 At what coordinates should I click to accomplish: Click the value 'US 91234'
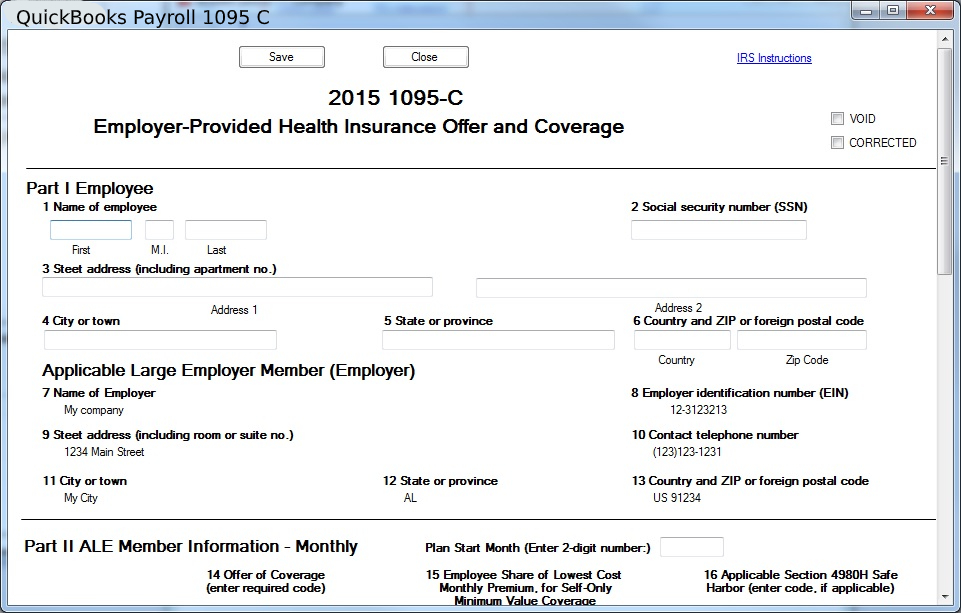[x=677, y=498]
